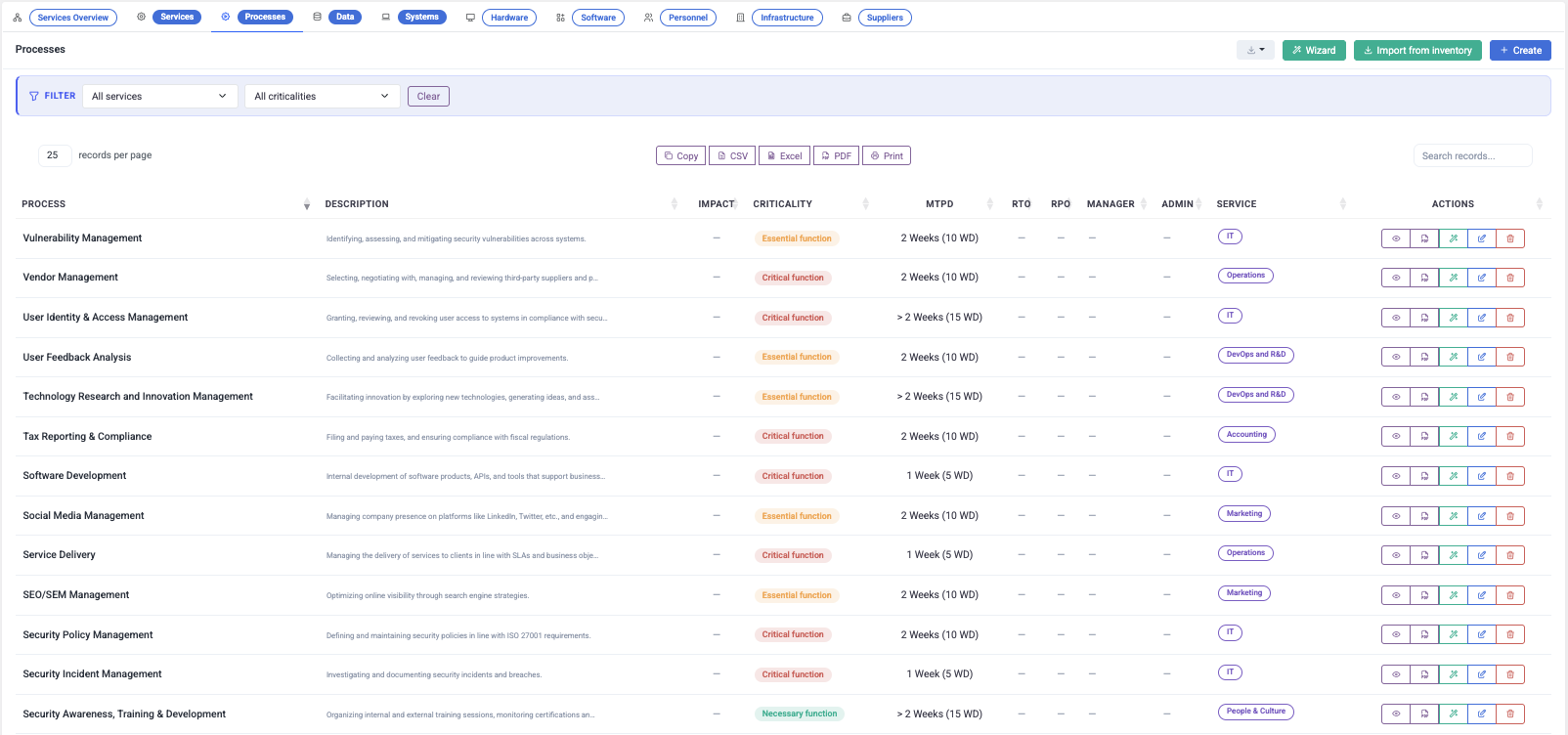
Task: Go to the Personnel tab
Action: click(688, 18)
